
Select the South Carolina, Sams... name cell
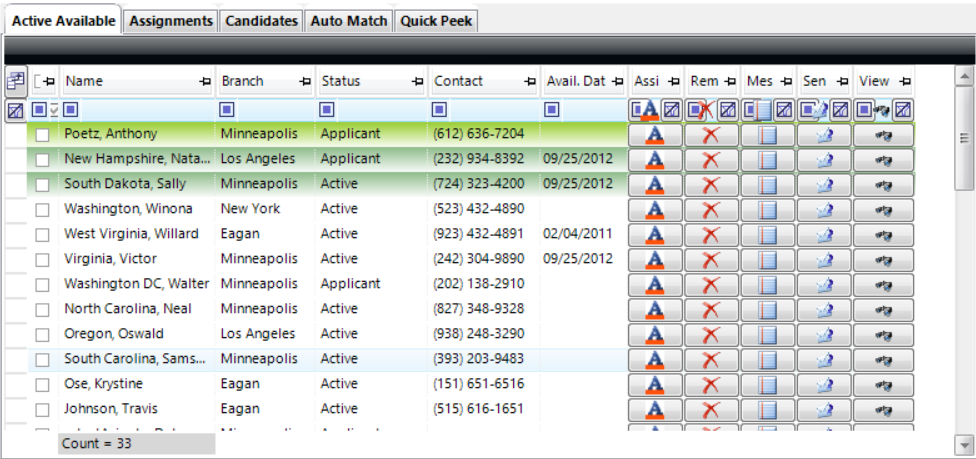pyautogui.click(x=135, y=359)
